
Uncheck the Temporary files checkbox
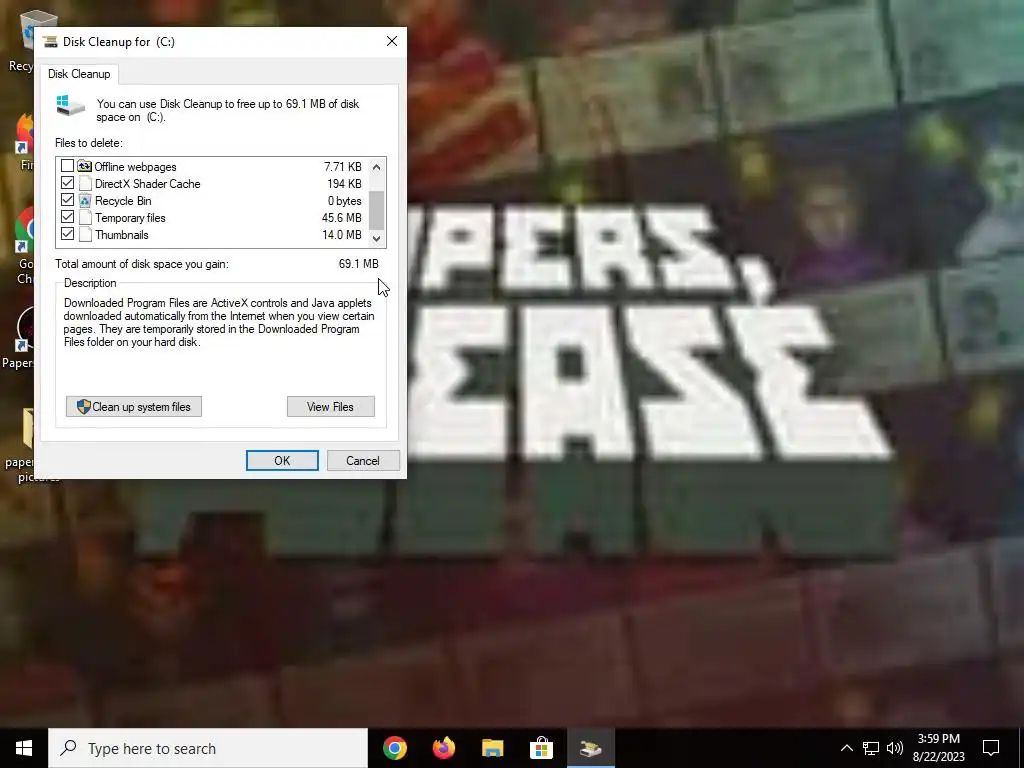click(67, 217)
